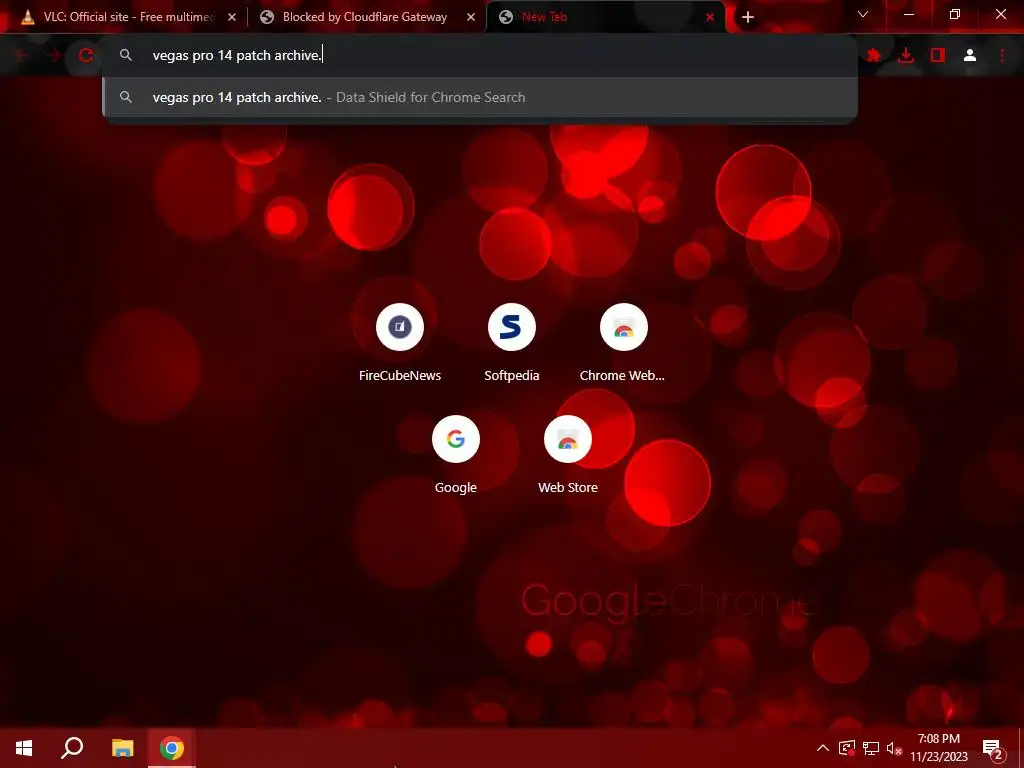Open the profile avatar menu
The height and width of the screenshot is (768, 1024).
click(x=970, y=56)
